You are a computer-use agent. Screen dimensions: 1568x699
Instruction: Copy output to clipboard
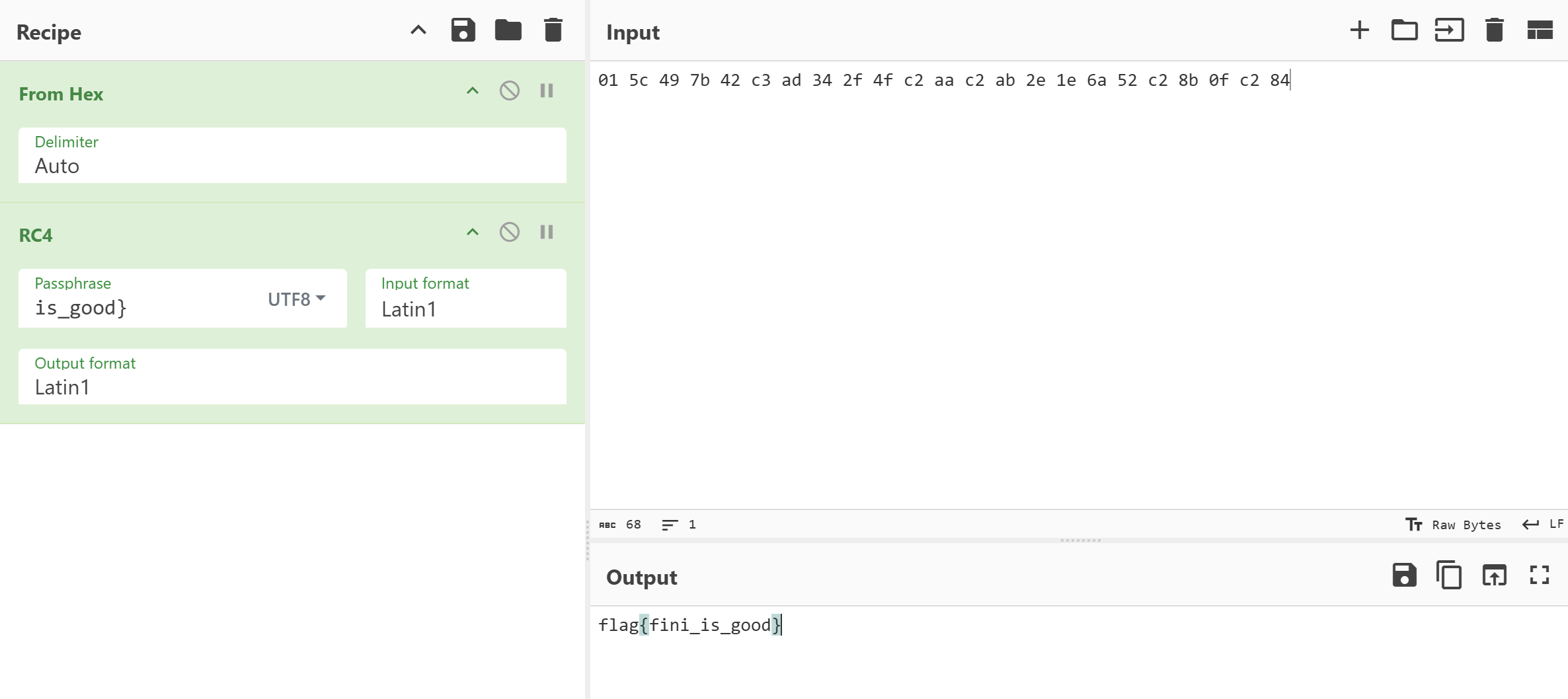tap(1448, 575)
